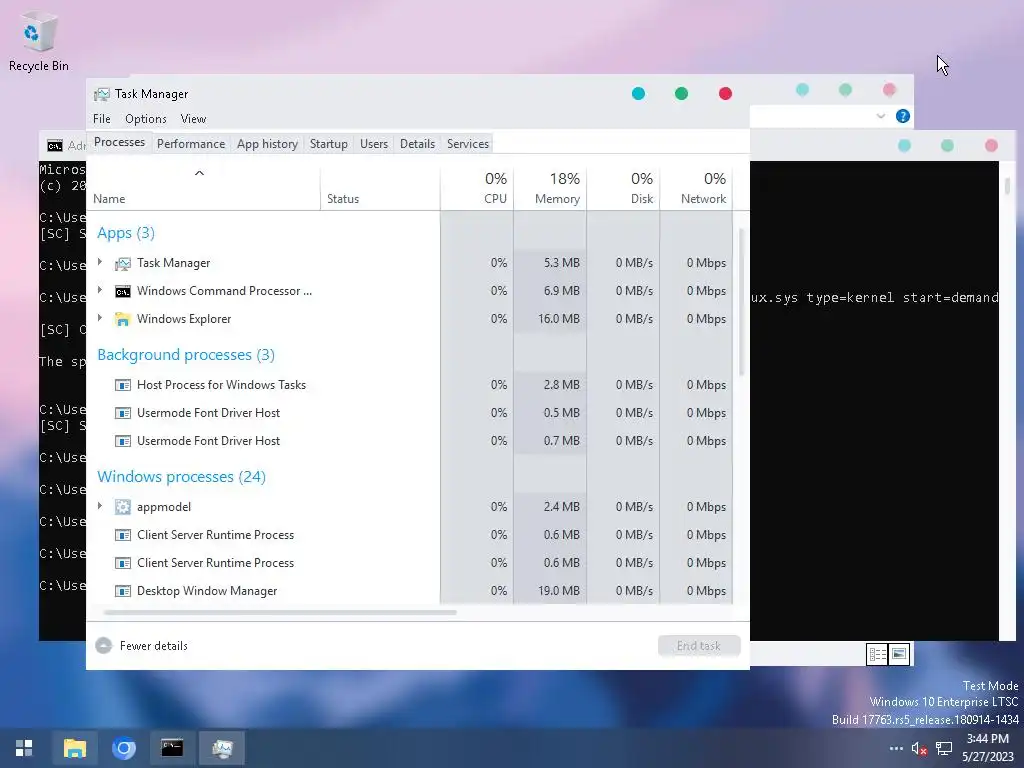Screen dimensions: 1024x768
Task: Launch the browser from the taskbar
Action: [x=123, y=748]
